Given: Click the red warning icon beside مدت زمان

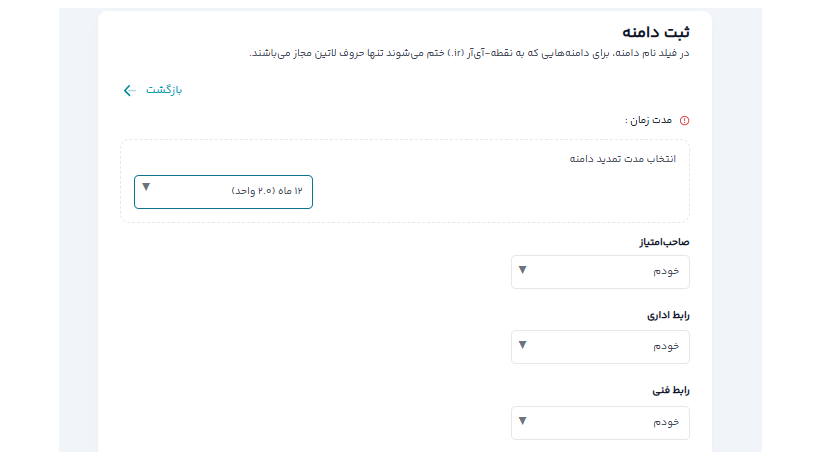Looking at the screenshot, I should pyautogui.click(x=685, y=121).
